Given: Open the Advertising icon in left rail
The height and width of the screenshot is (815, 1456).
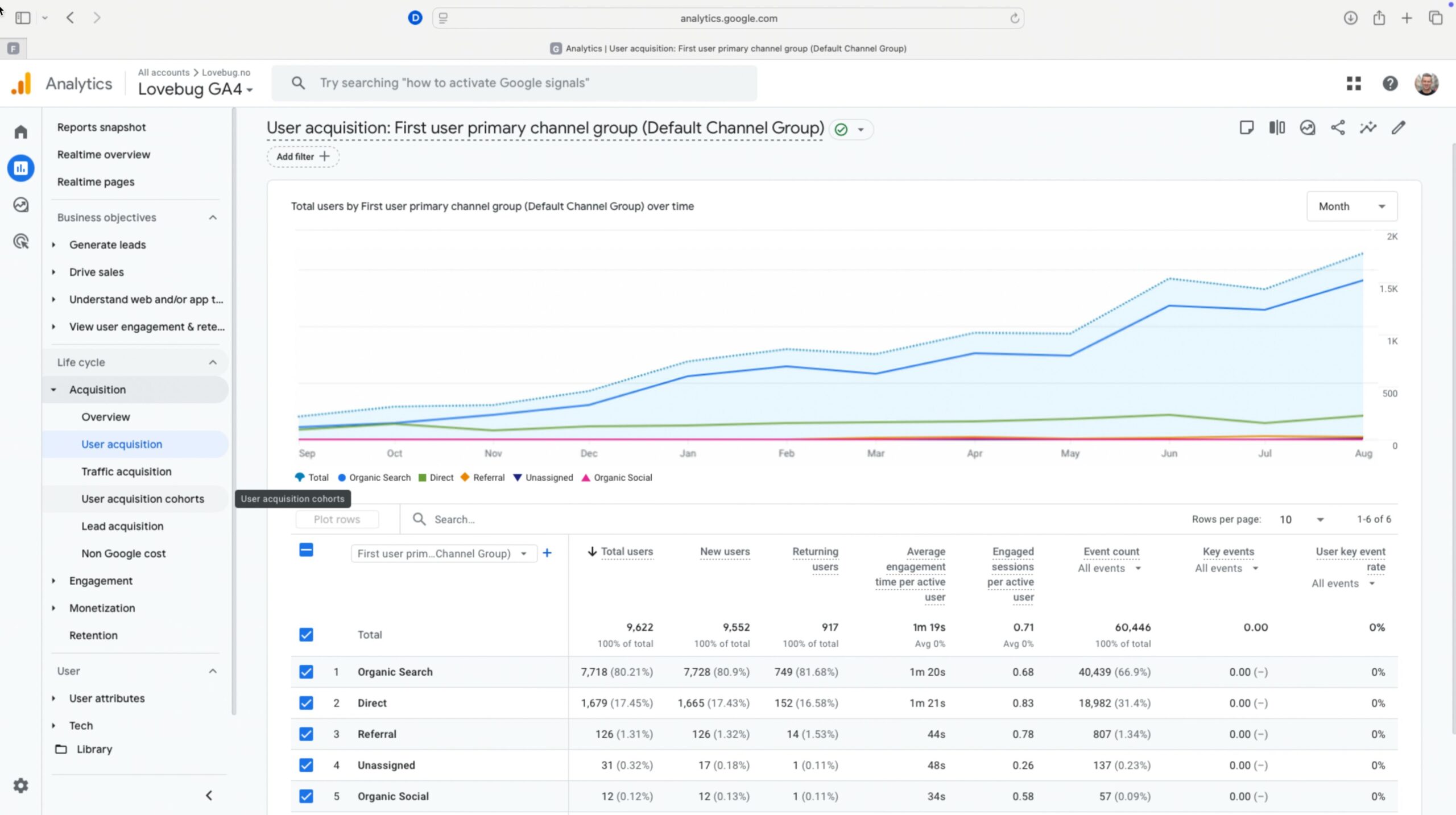Looking at the screenshot, I should [x=21, y=241].
